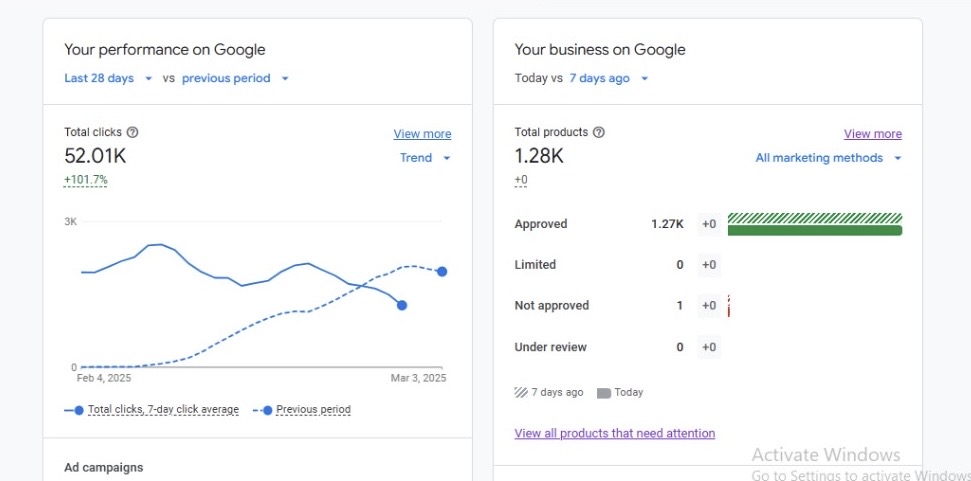Click the Under review row label
The width and height of the screenshot is (971, 481).
pos(551,347)
